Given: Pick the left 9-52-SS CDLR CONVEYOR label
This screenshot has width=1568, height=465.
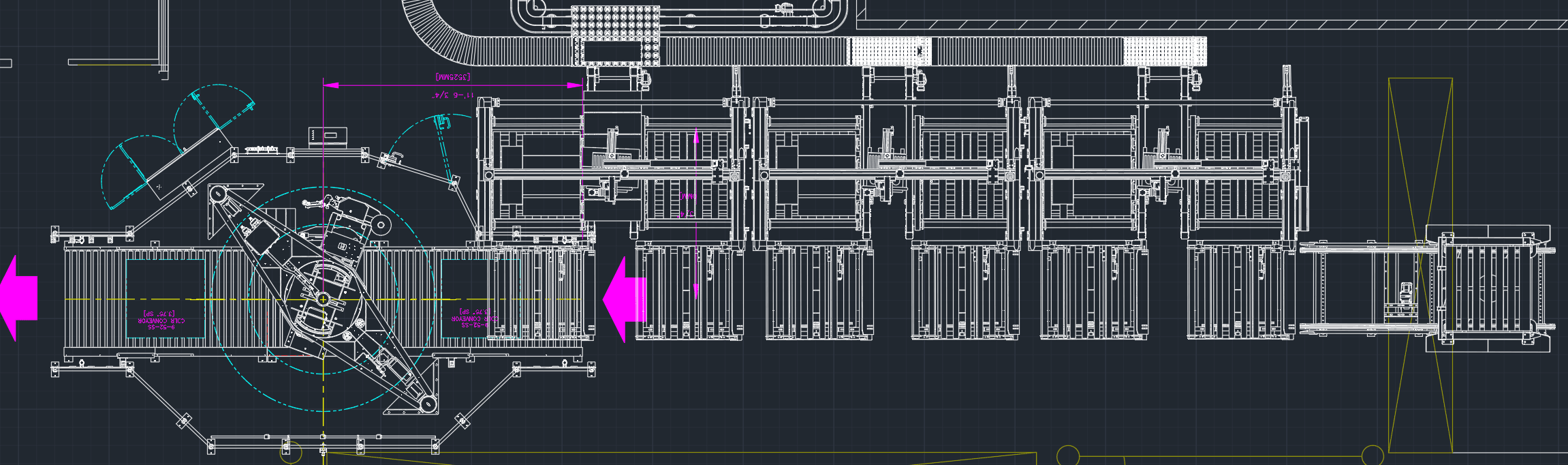Looking at the screenshot, I should point(161,320).
